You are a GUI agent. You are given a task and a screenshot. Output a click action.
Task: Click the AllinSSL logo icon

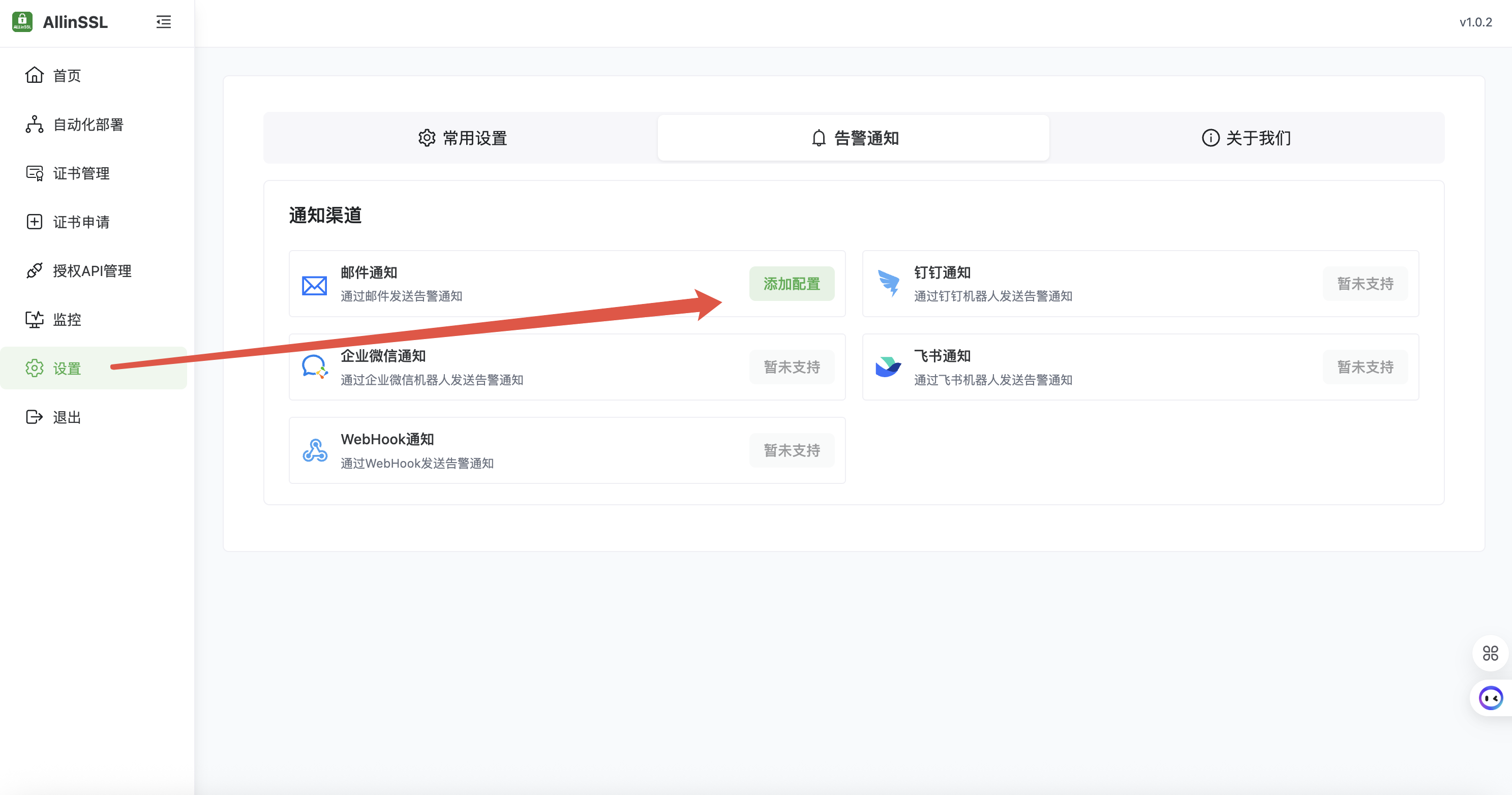click(22, 22)
